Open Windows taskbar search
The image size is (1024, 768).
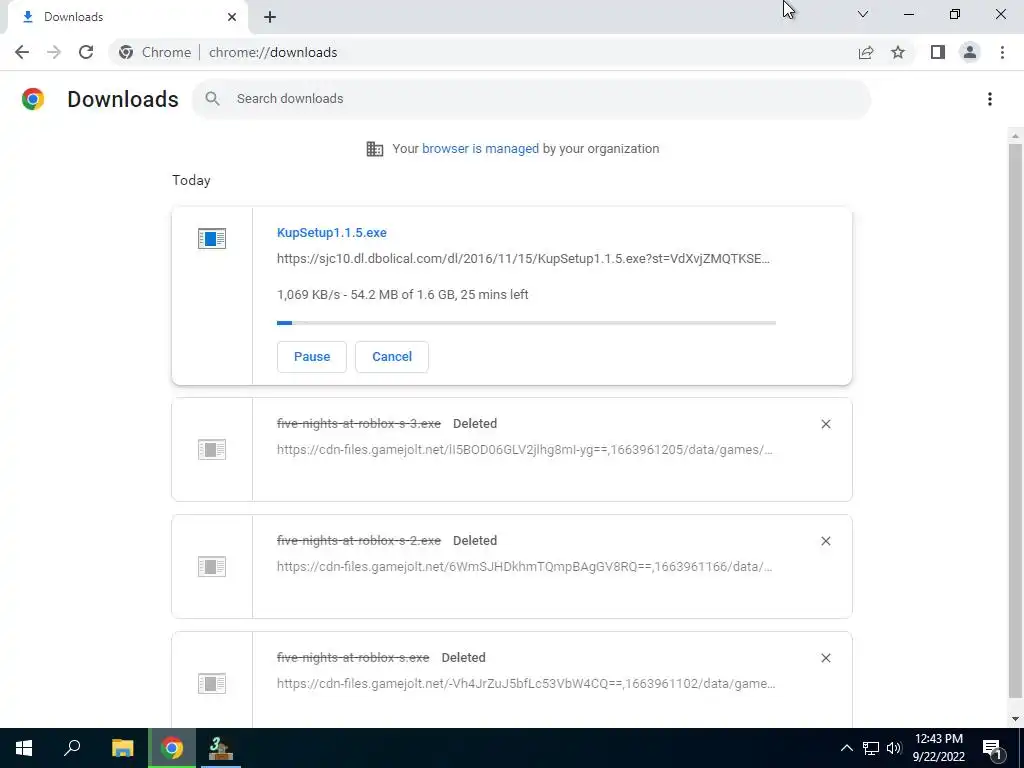72,748
